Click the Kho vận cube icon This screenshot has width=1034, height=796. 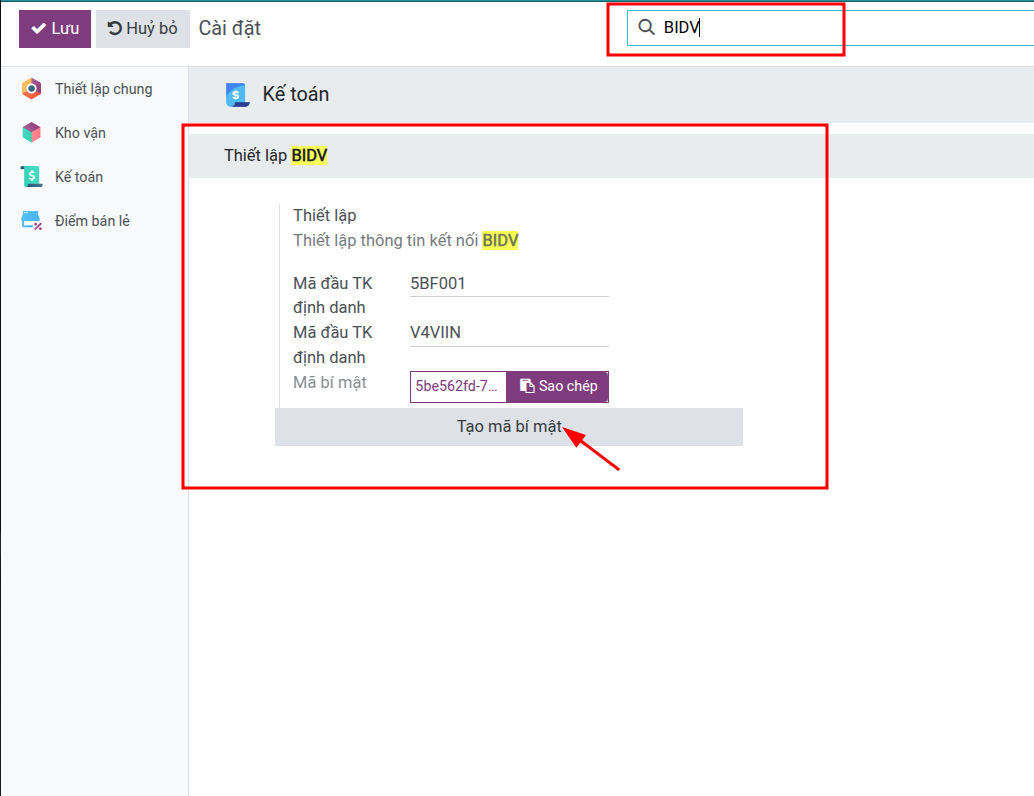click(32, 133)
